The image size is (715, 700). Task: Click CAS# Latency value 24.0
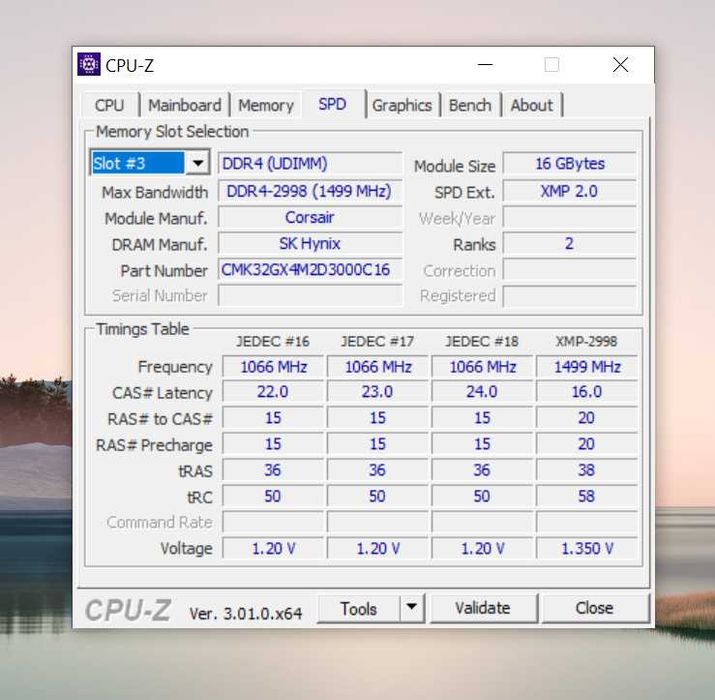coord(482,392)
